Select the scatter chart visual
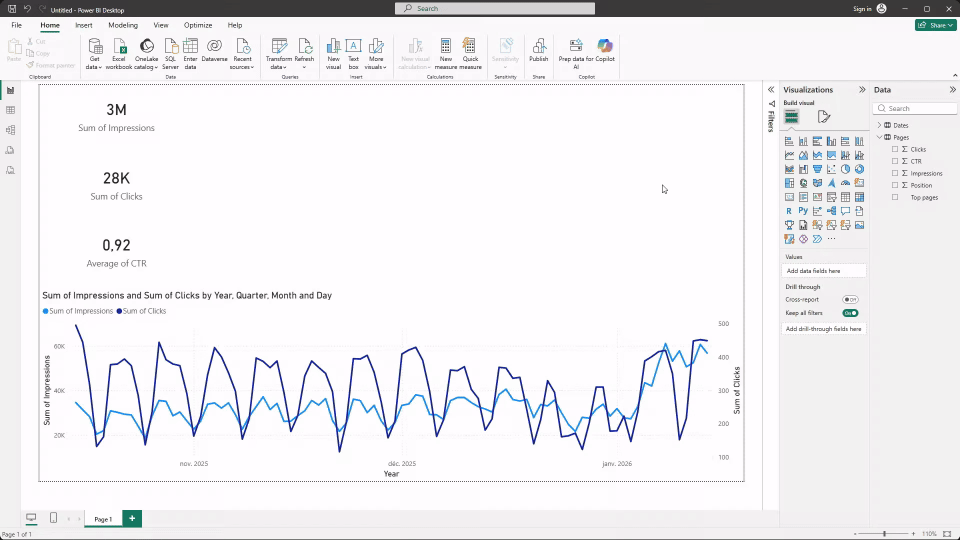 831,170
